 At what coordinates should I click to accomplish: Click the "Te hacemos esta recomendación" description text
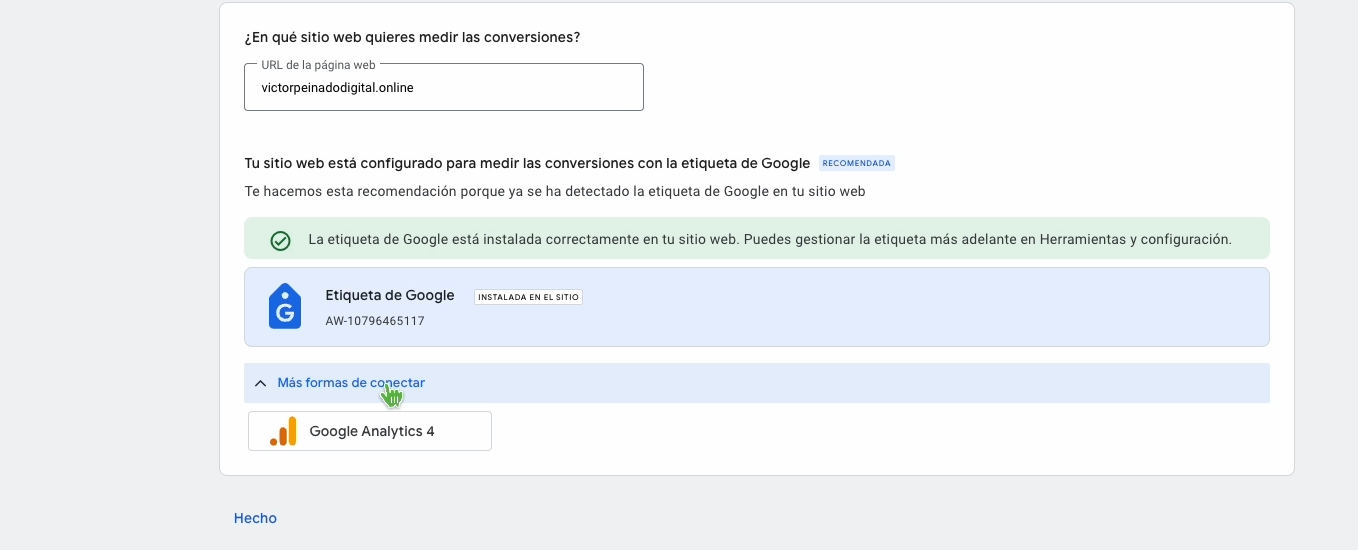554,191
